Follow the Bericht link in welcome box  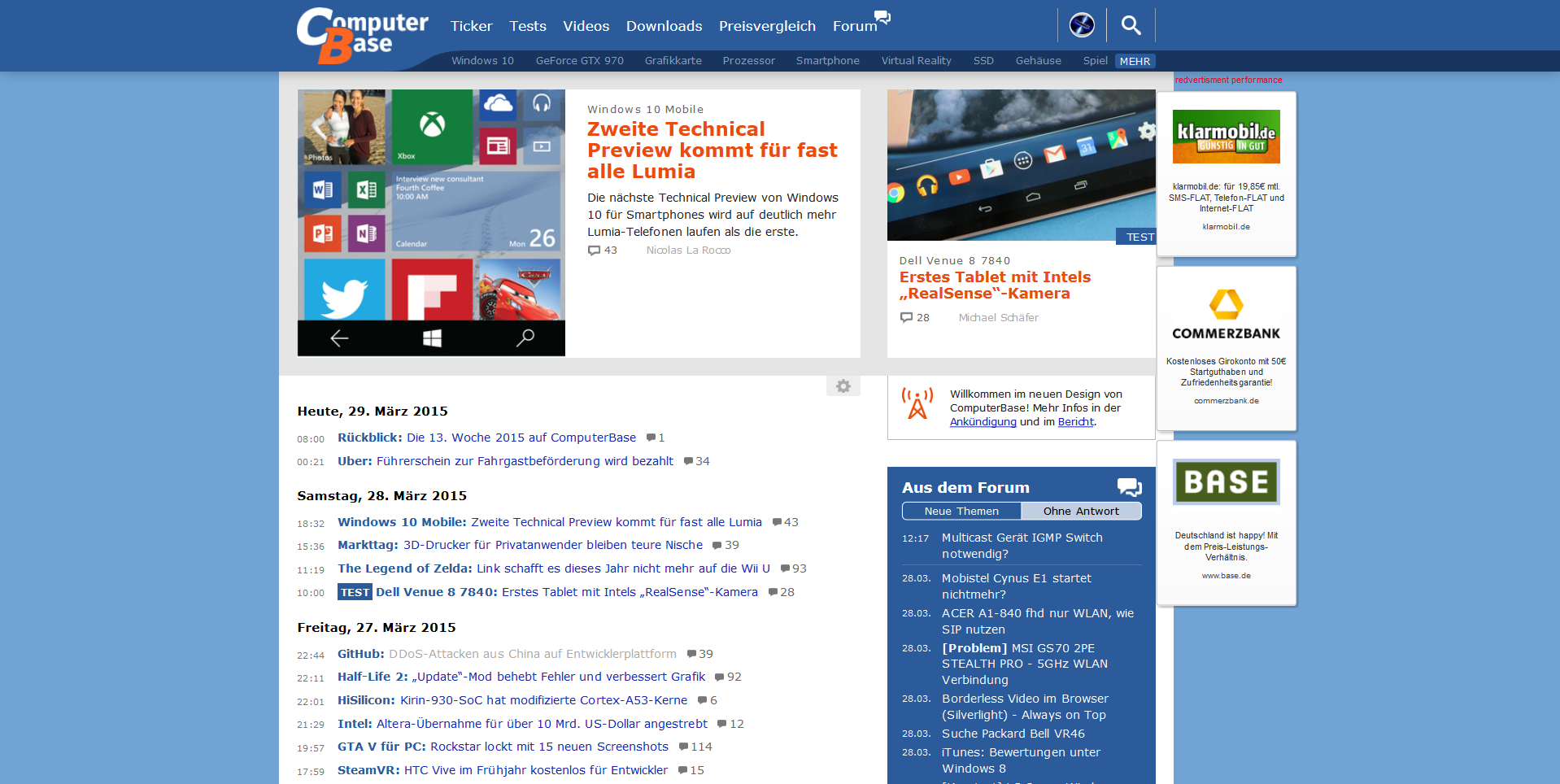1076,422
